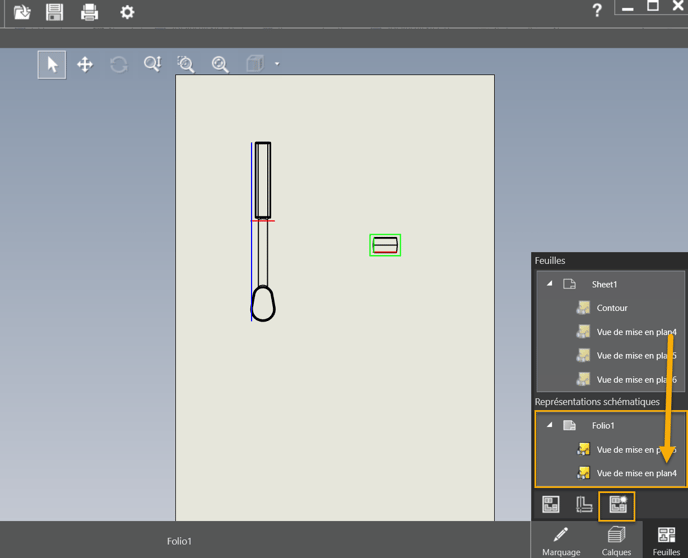This screenshot has height=558, width=688.
Task: Click the greyed 3D view cube icon
Action: click(x=255, y=64)
